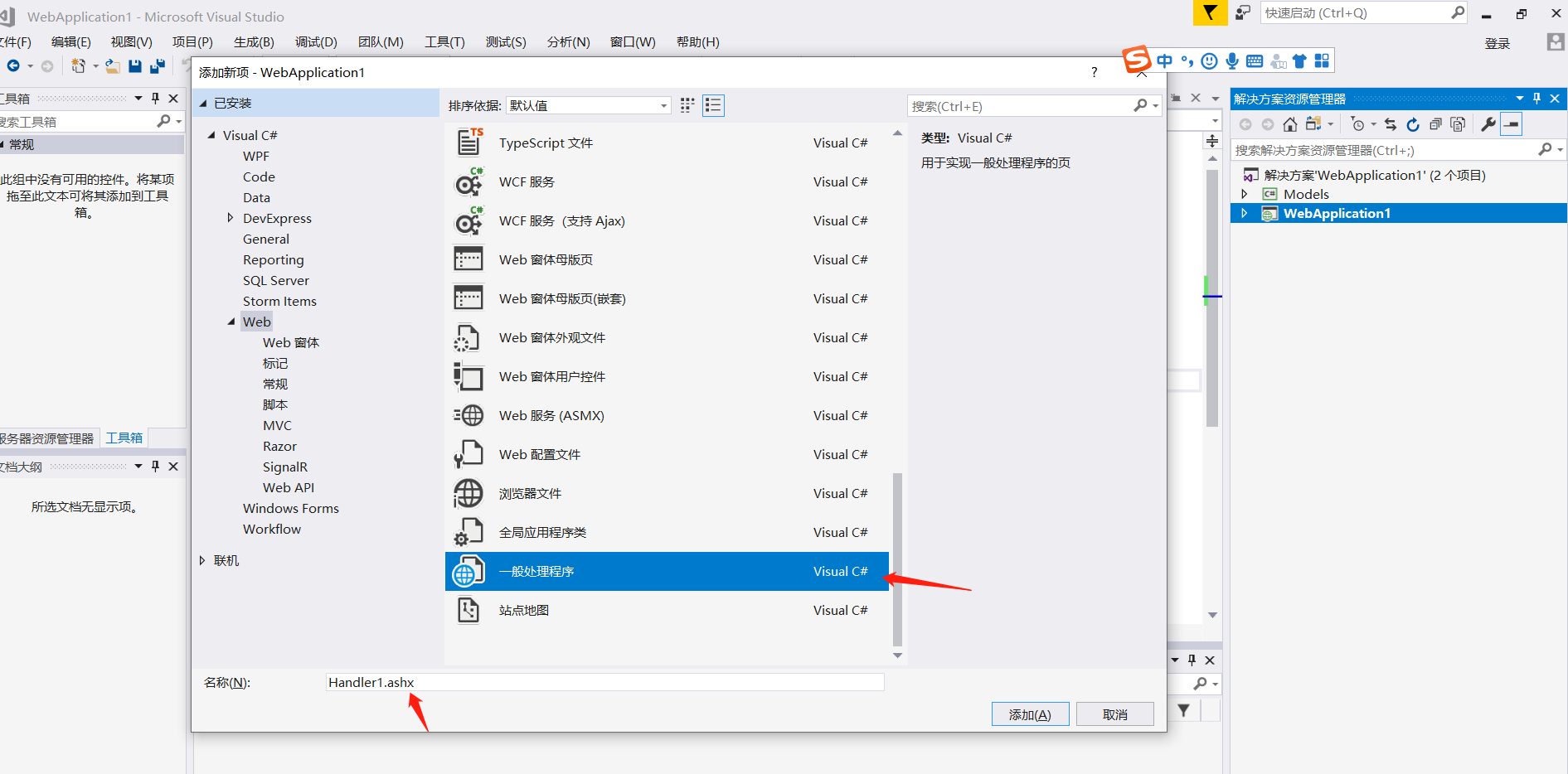Screen dimensions: 1568x774
Task: Click the Save toolbar icon
Action: coord(135,65)
